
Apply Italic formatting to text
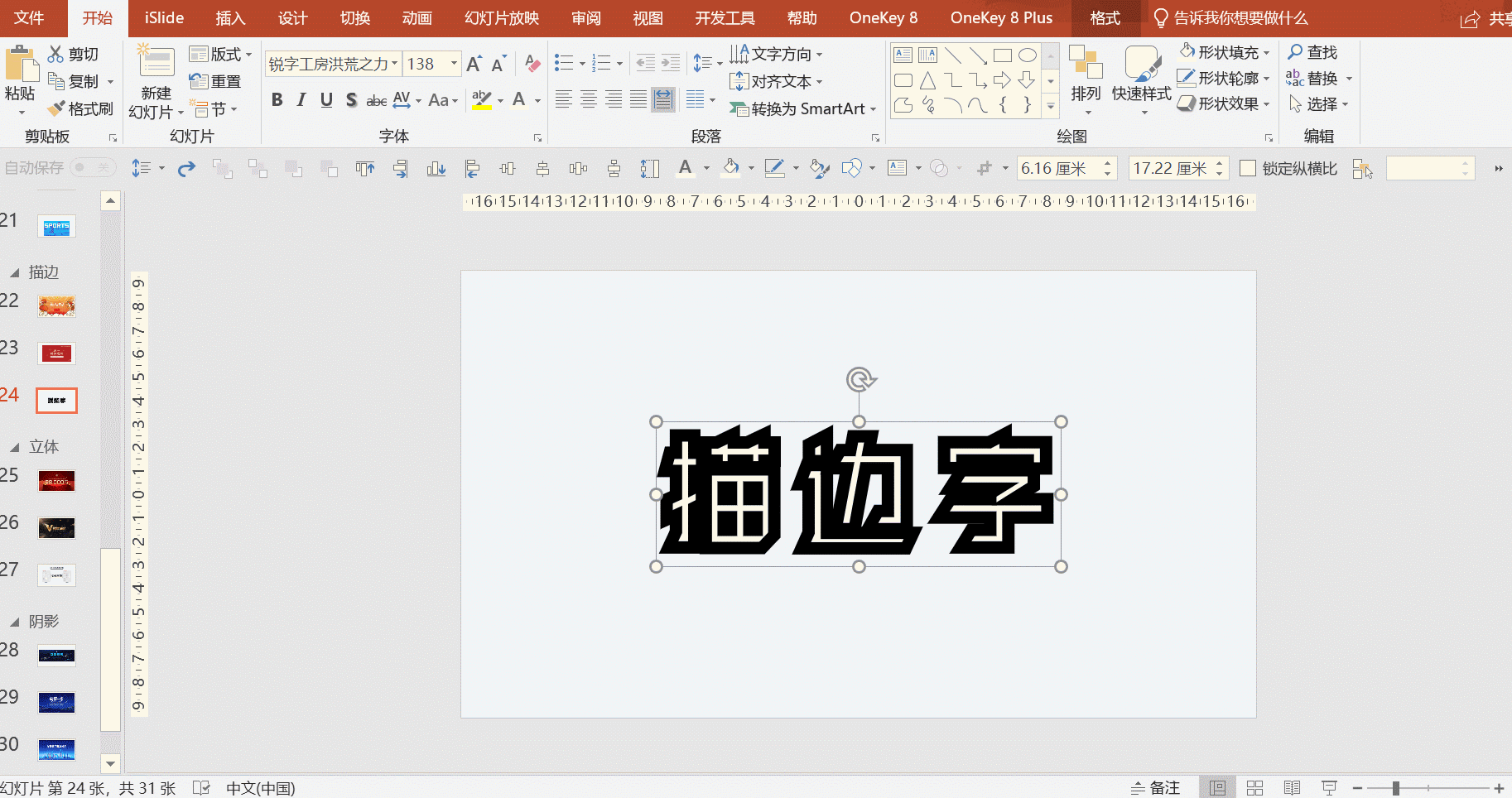pyautogui.click(x=301, y=100)
